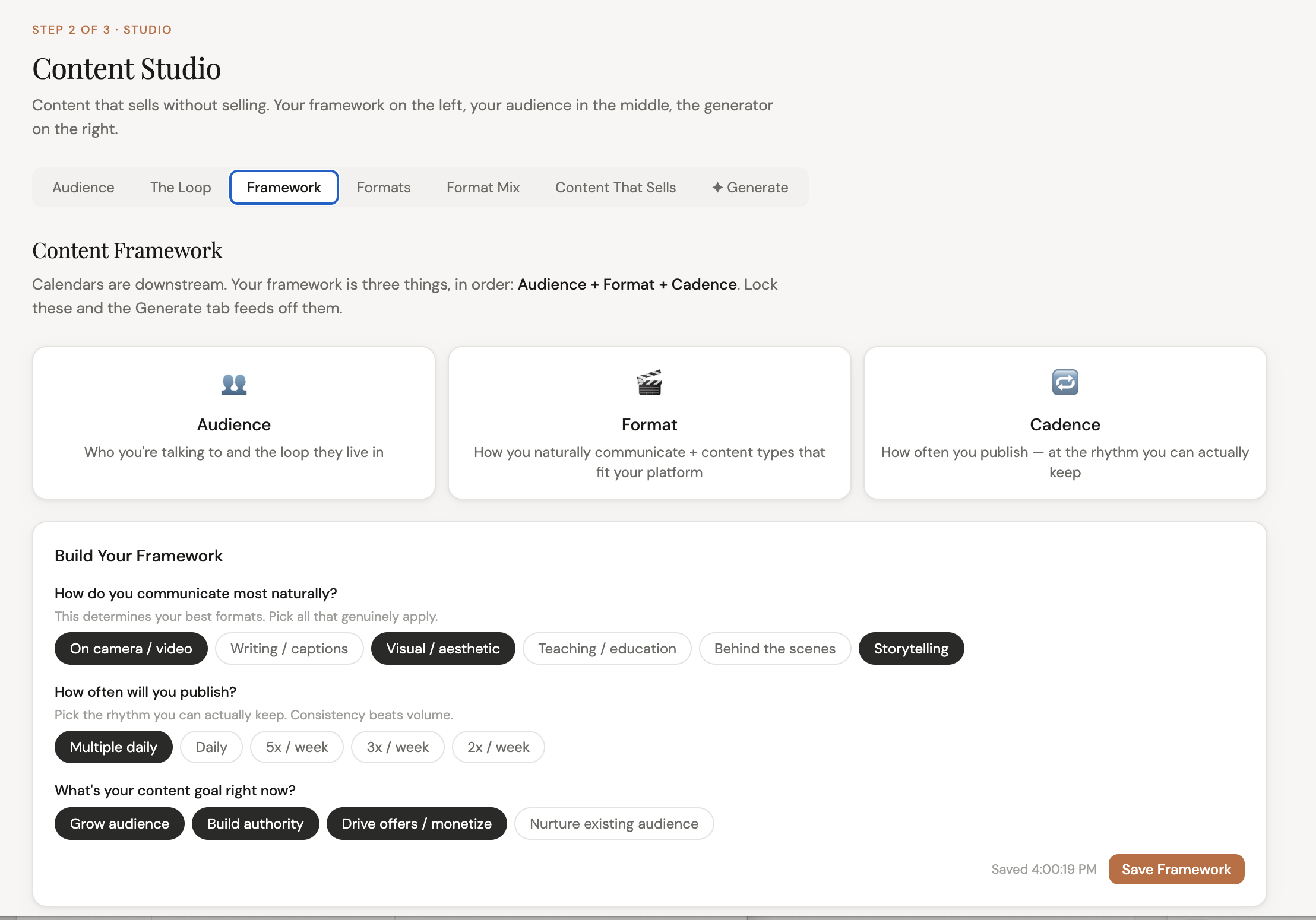
Task: Select the 3x / week option
Action: tap(398, 747)
